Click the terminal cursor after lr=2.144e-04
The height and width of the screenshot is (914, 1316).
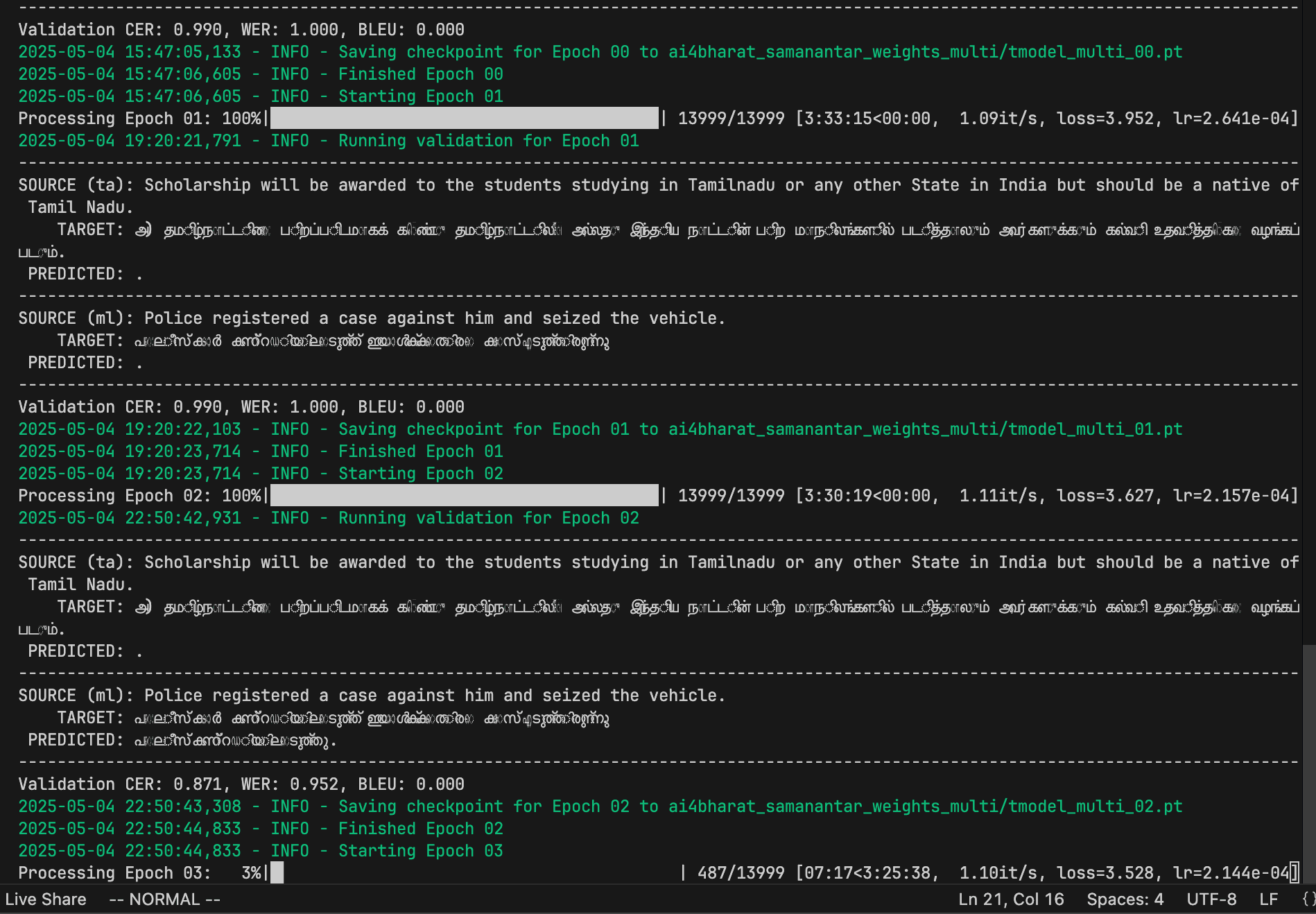(x=1294, y=873)
